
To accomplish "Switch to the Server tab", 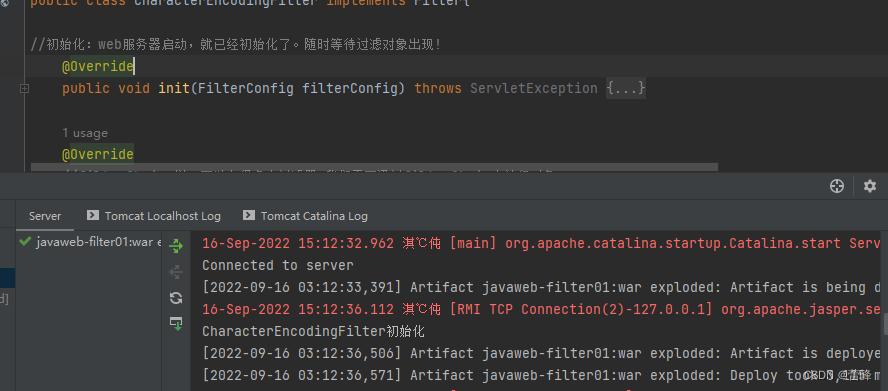I will pos(45,216).
